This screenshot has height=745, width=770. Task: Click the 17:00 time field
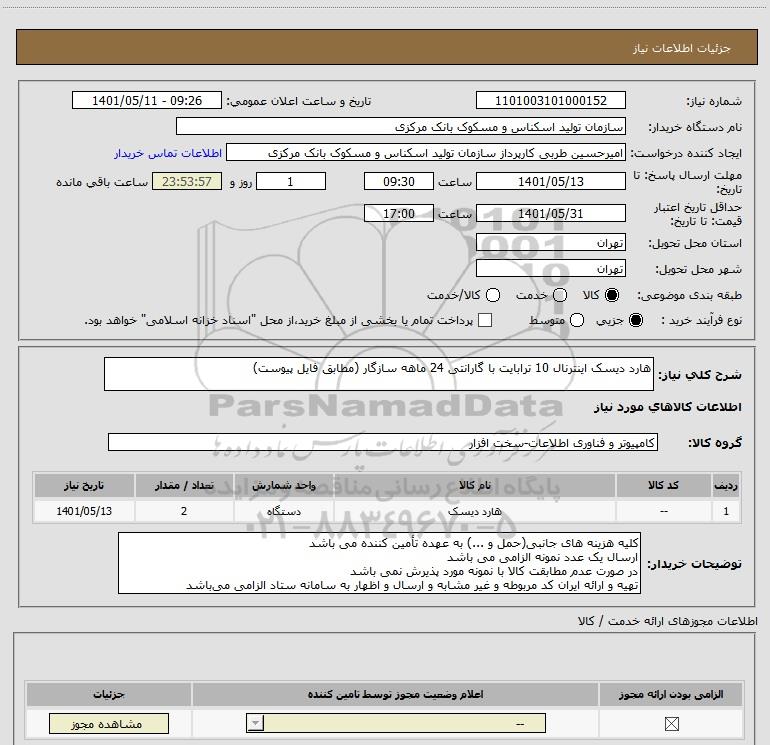click(x=399, y=213)
